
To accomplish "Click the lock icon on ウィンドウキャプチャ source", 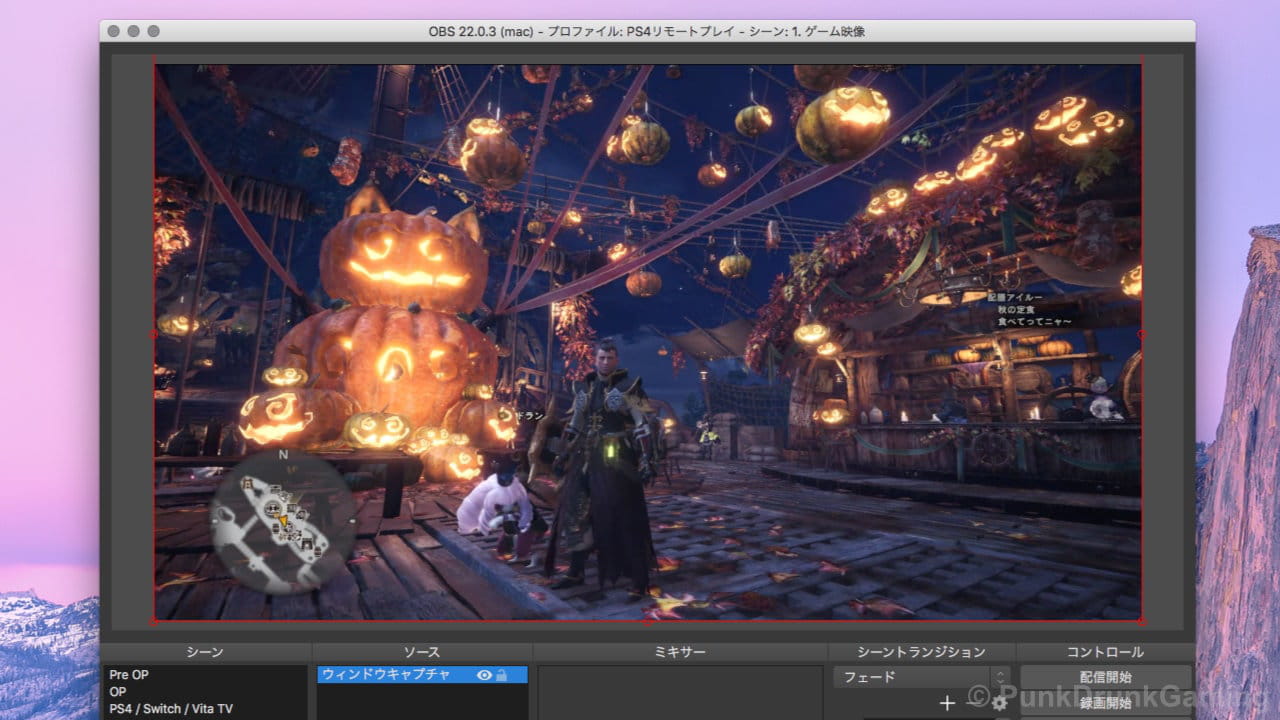I will pos(501,676).
